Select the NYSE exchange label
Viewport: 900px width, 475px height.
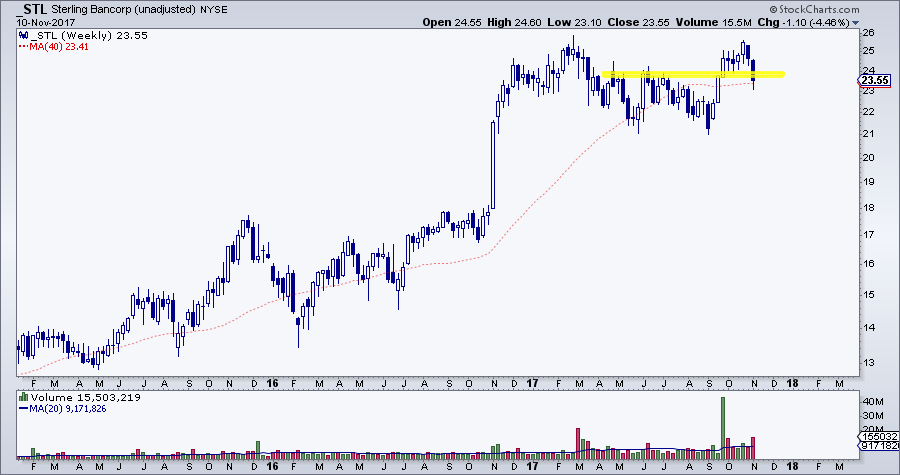pos(214,10)
